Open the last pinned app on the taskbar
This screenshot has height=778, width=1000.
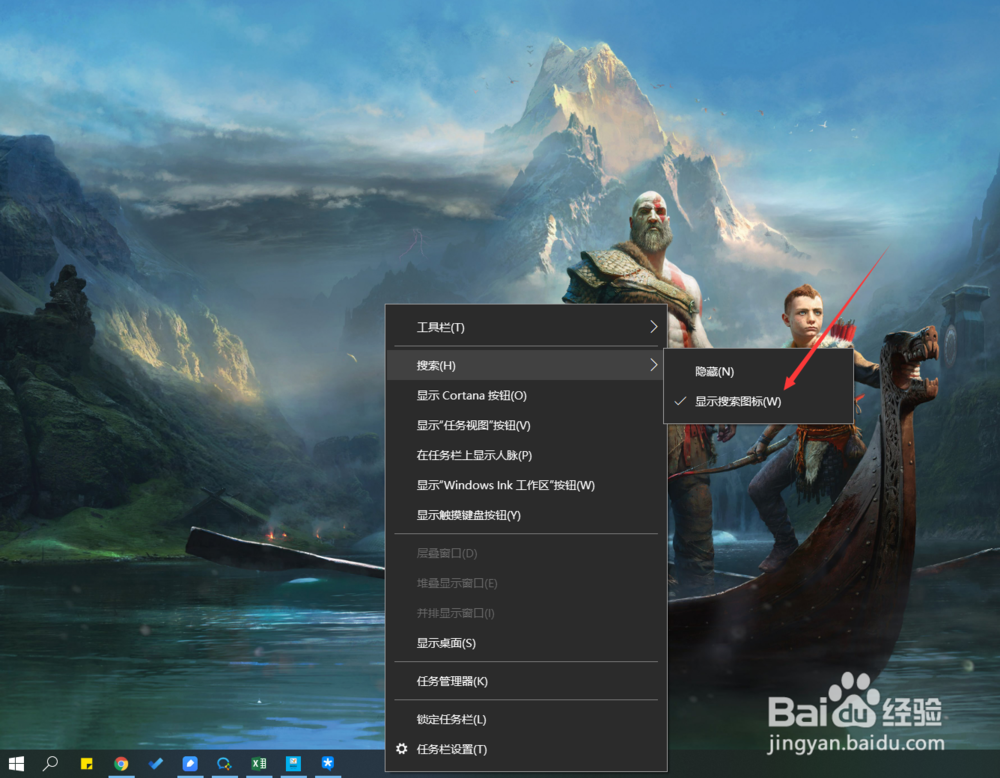(x=327, y=763)
